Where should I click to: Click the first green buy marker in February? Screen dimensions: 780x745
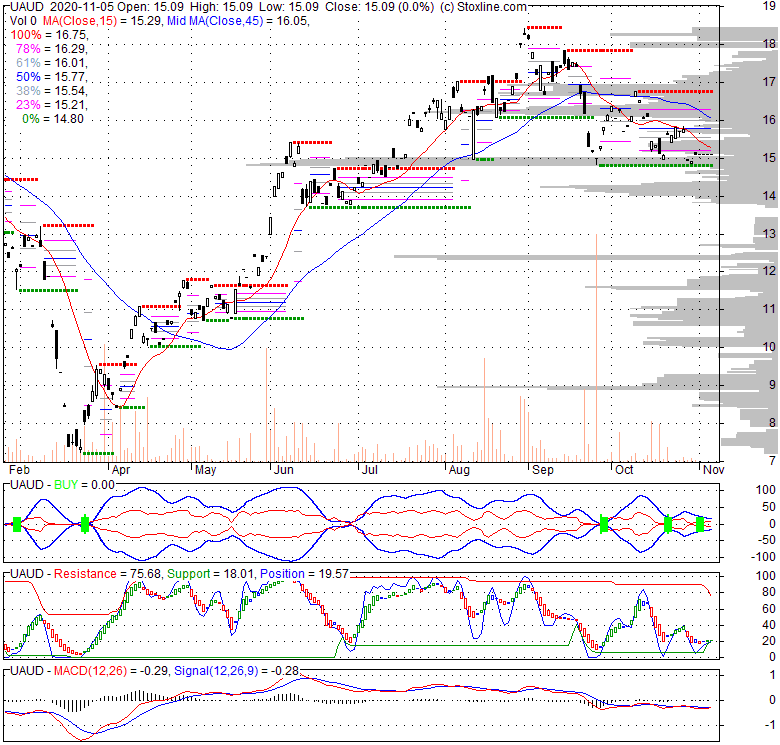[17, 524]
